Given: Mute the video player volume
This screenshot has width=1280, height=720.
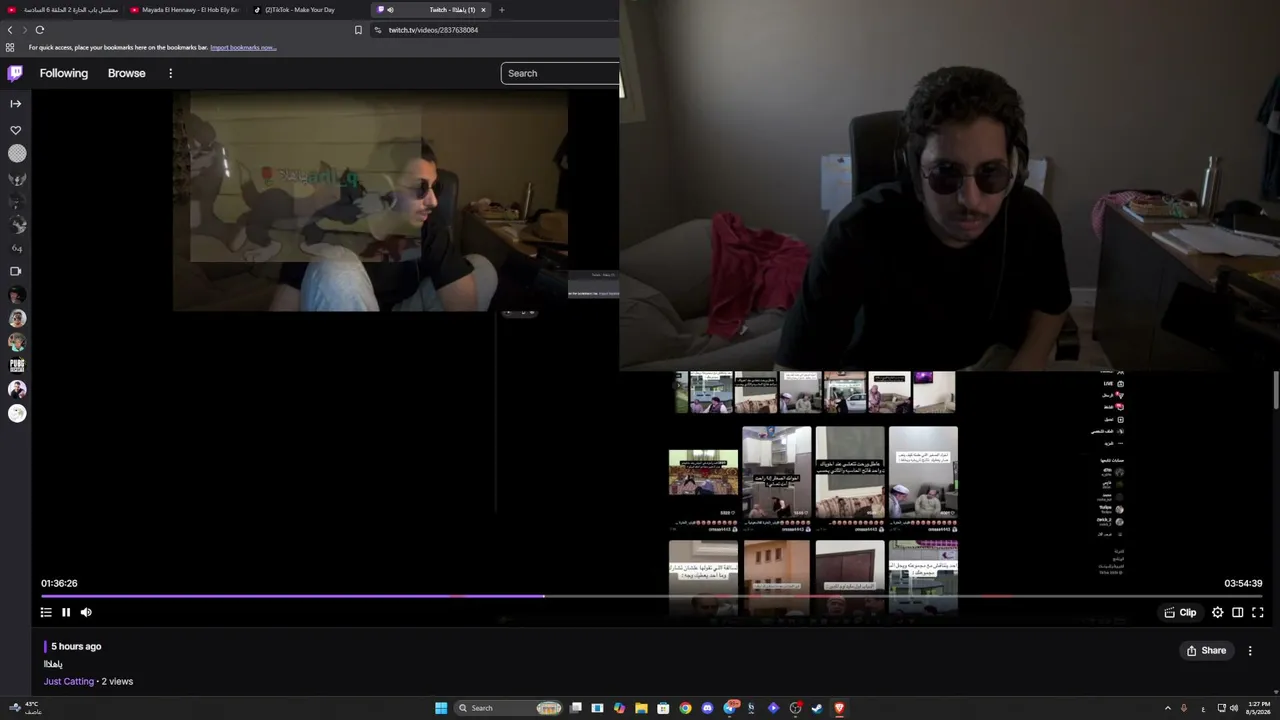Looking at the screenshot, I should 86,612.
